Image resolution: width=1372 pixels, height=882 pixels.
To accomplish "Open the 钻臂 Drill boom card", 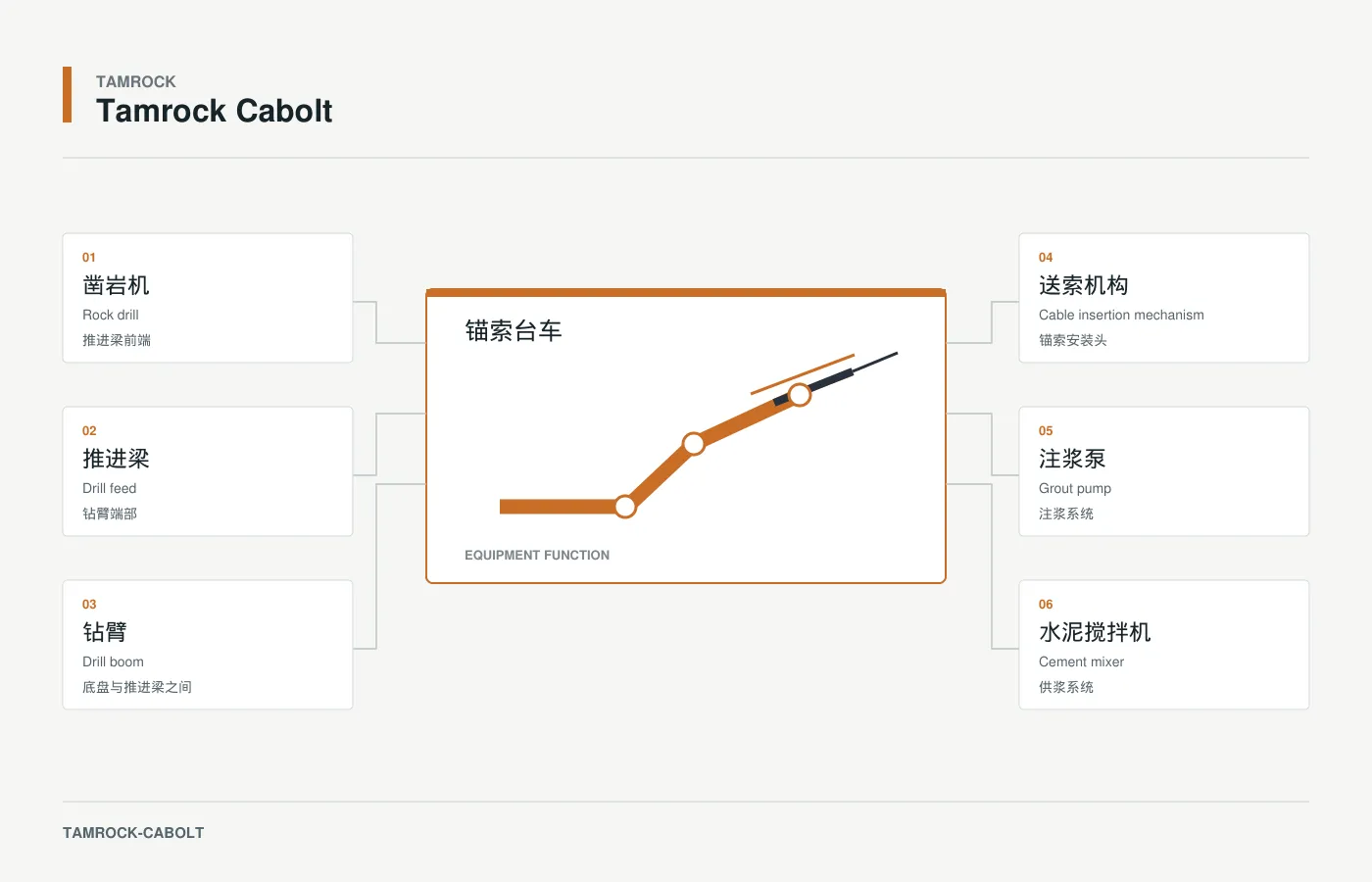I will point(208,645).
